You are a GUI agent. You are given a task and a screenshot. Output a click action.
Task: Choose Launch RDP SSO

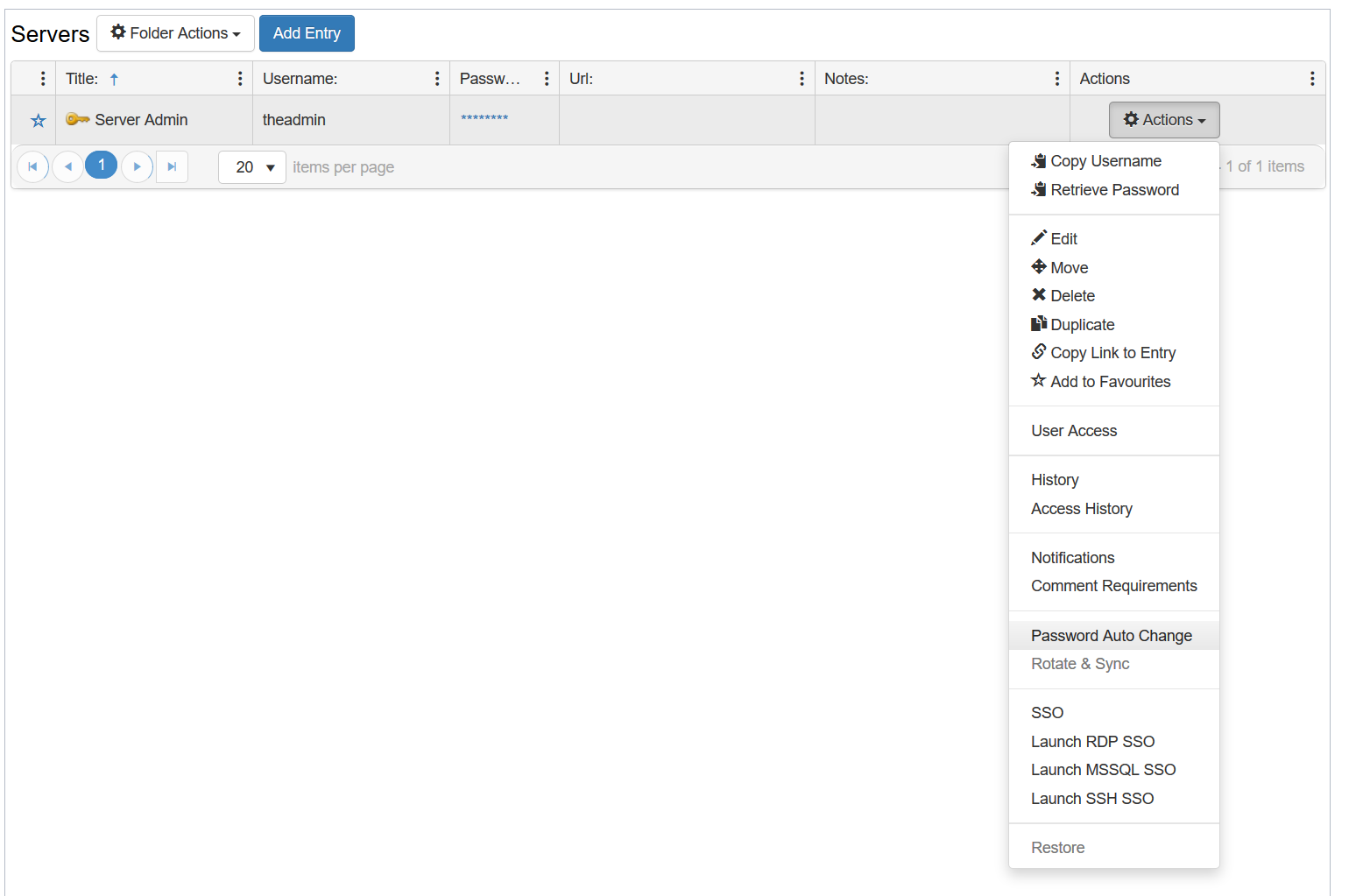(1114, 742)
